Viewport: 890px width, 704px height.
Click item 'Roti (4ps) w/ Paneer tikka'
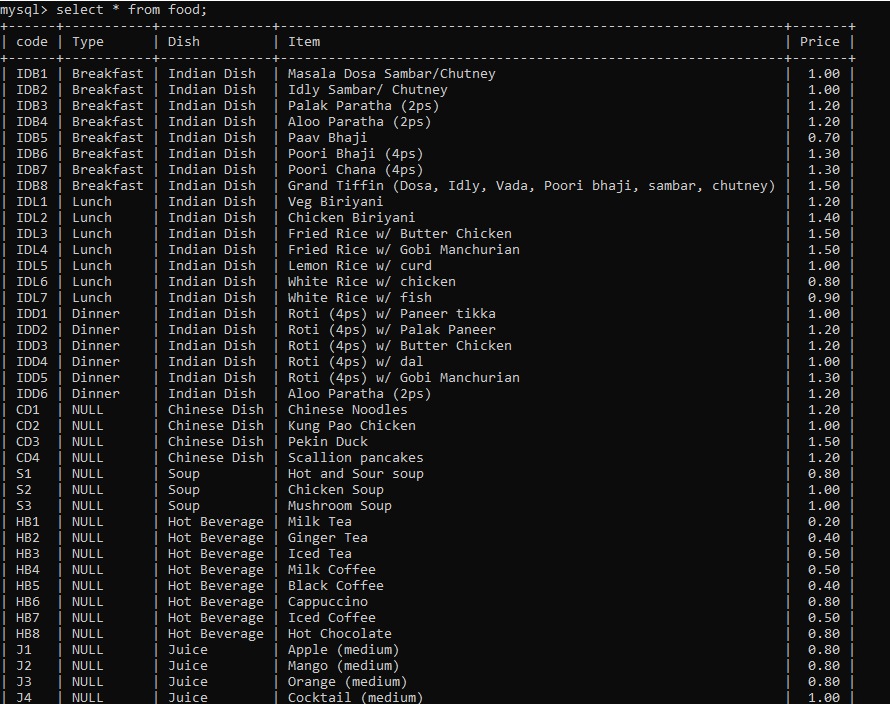[x=392, y=313]
